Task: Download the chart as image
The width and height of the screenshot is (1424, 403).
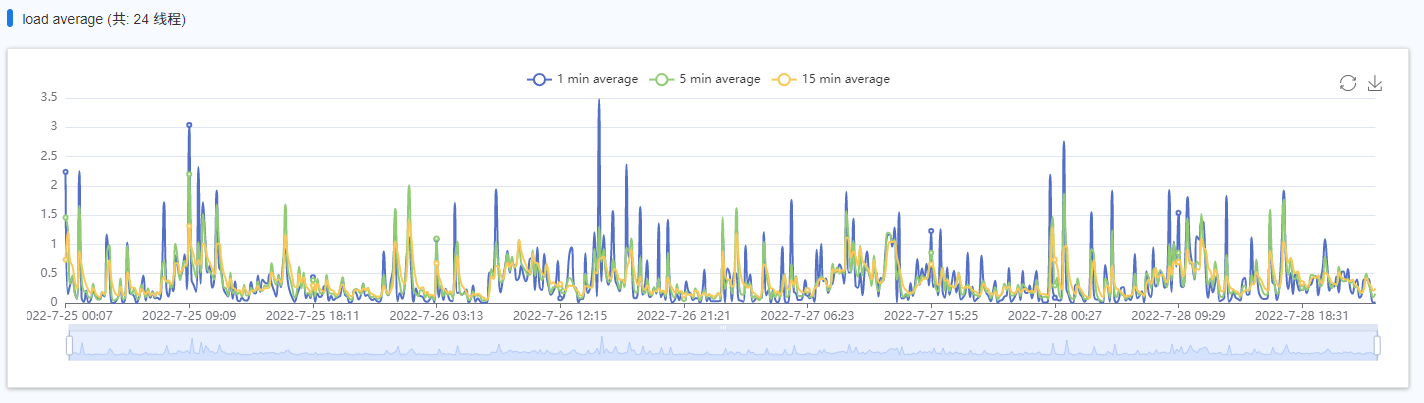Action: [x=1375, y=83]
